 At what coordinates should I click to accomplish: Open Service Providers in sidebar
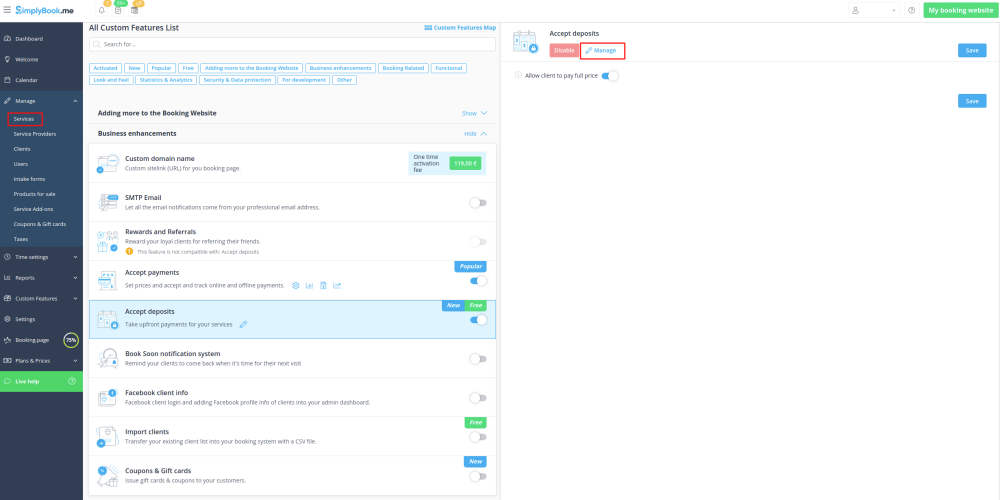(x=35, y=134)
